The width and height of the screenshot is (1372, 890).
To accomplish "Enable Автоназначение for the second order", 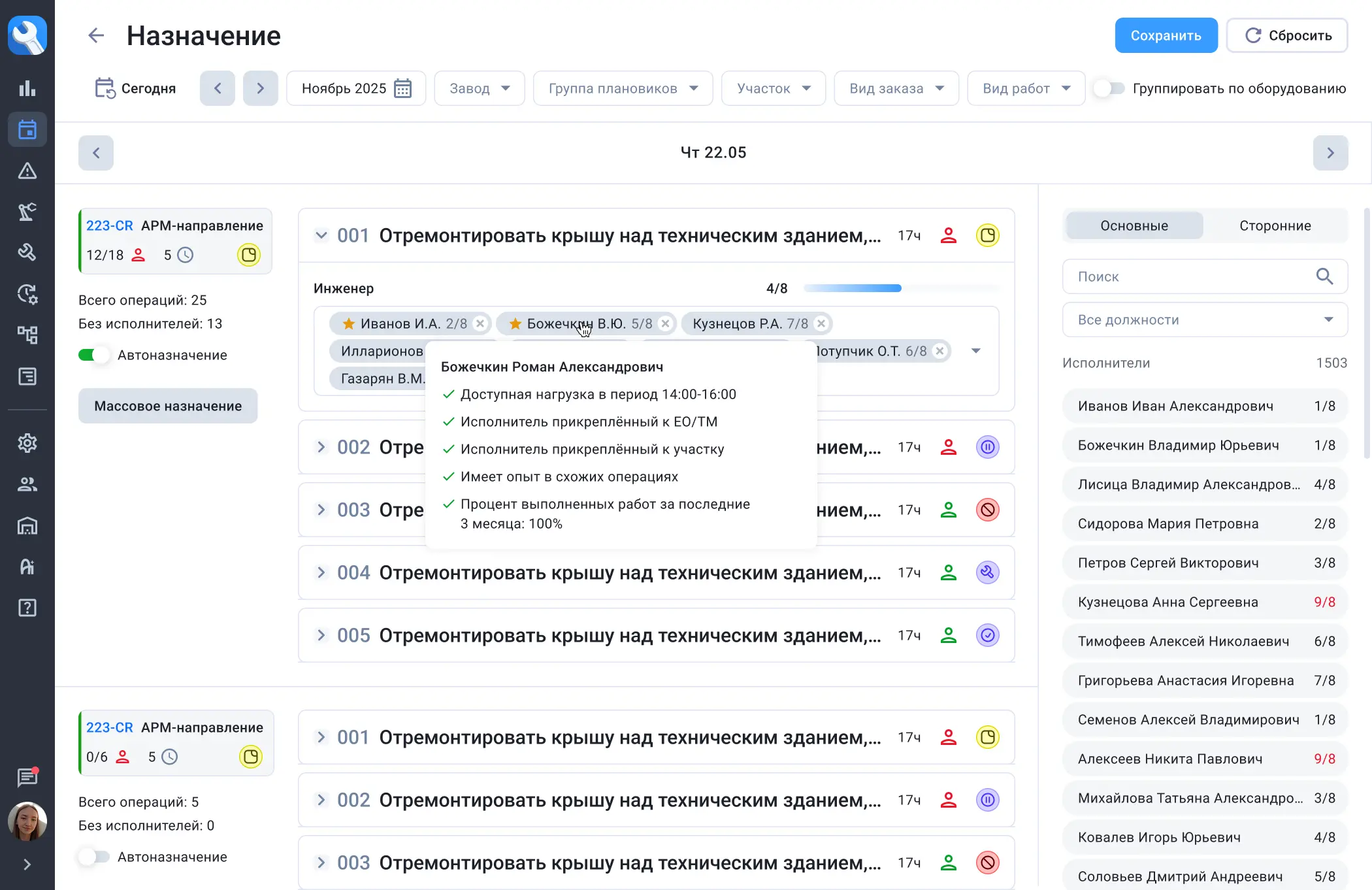I will (x=93, y=857).
